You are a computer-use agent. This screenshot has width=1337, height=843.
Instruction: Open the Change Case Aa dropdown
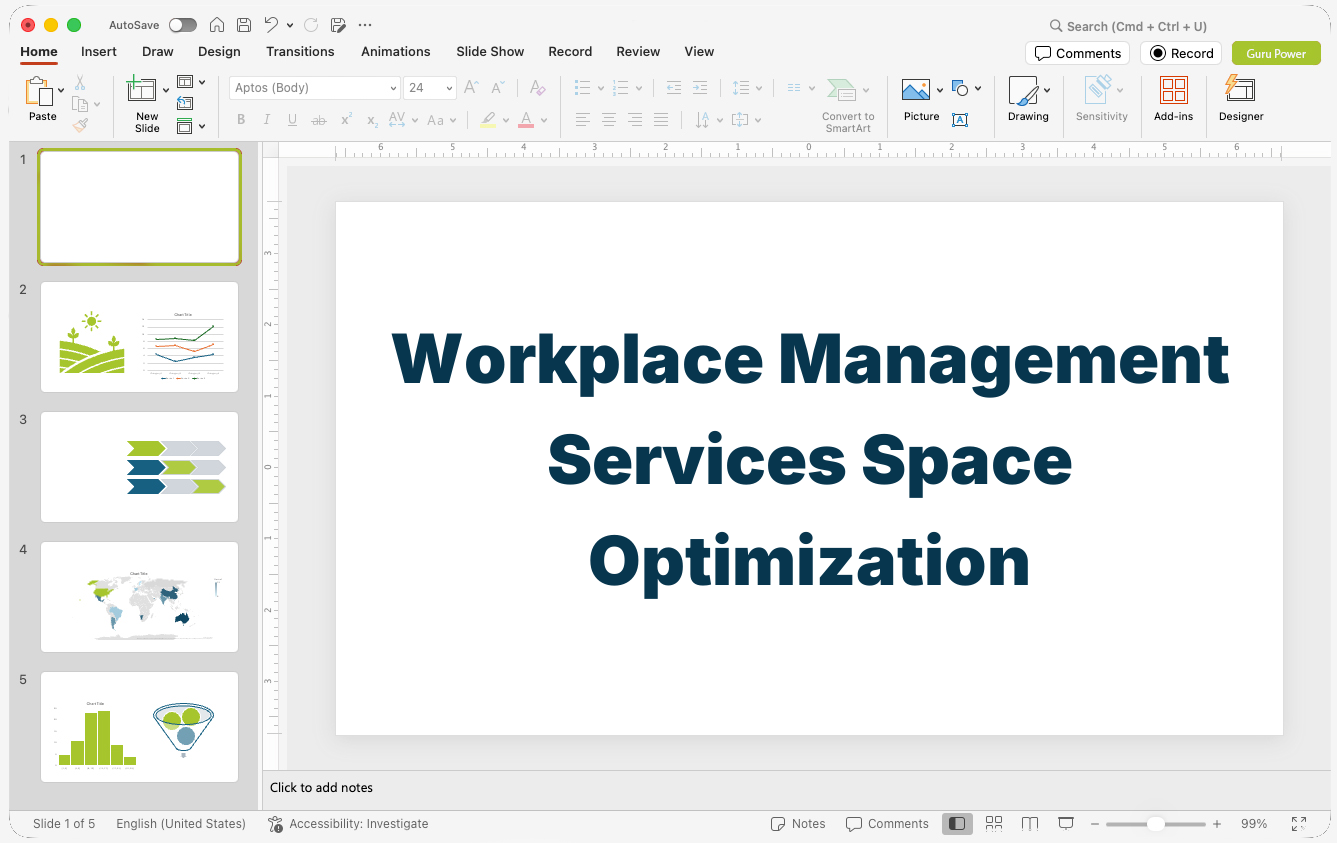(x=441, y=120)
